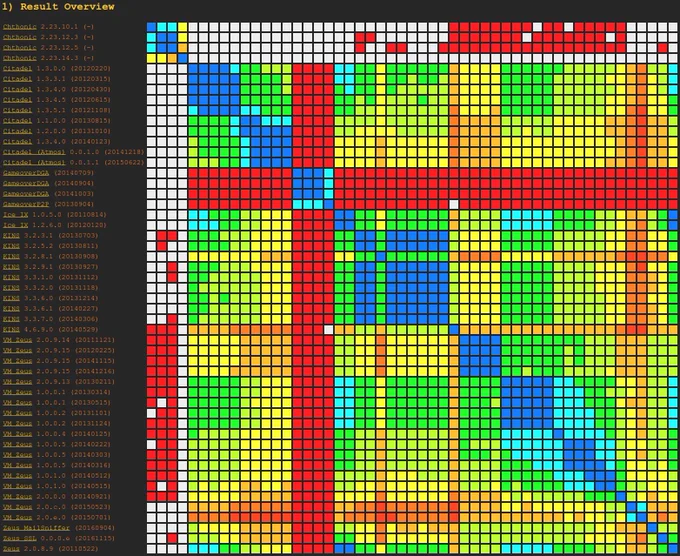The width and height of the screenshot is (680, 556).
Task: Open VM Zeus 2.0.e.0 (20150701) link
Action: click(17, 517)
